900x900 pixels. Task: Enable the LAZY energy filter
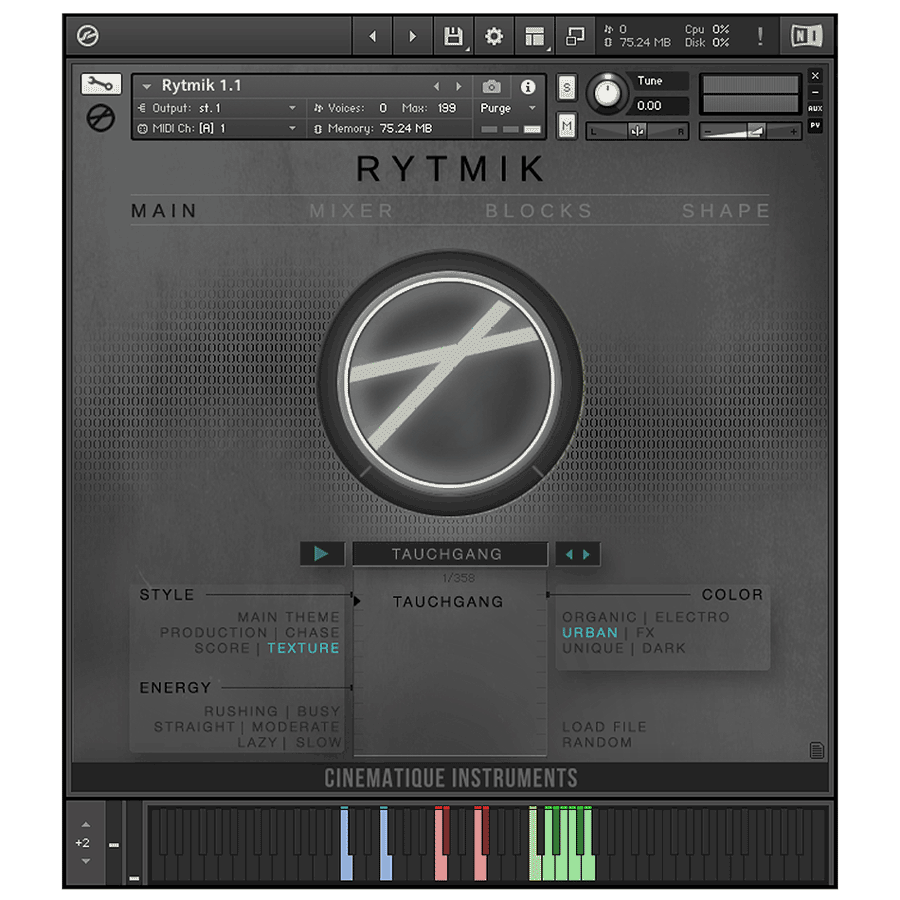tap(258, 742)
